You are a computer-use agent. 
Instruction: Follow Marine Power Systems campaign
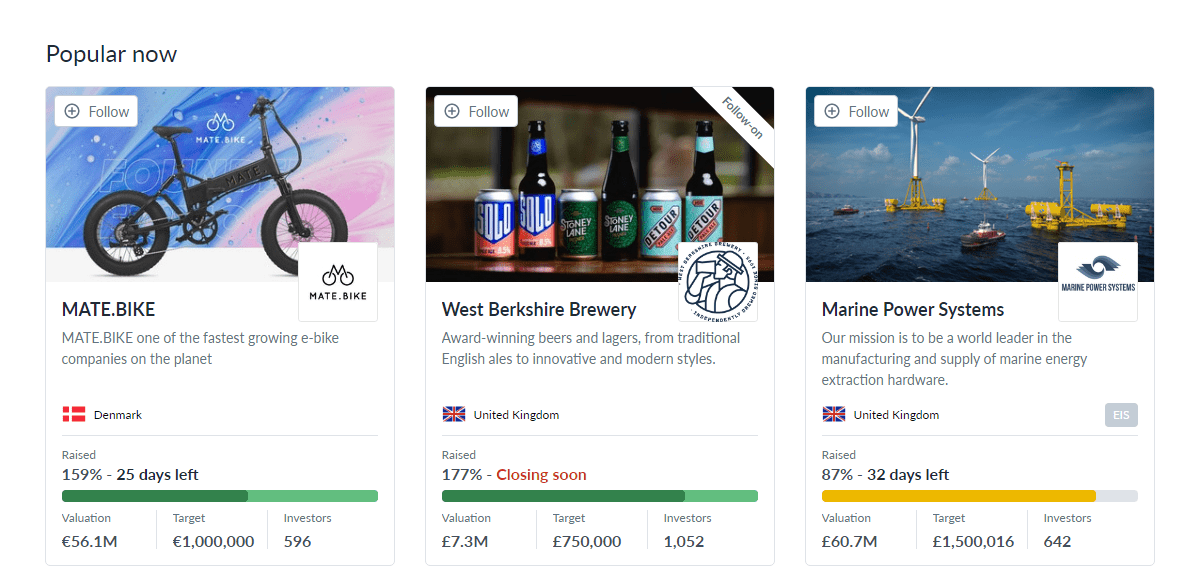point(856,112)
